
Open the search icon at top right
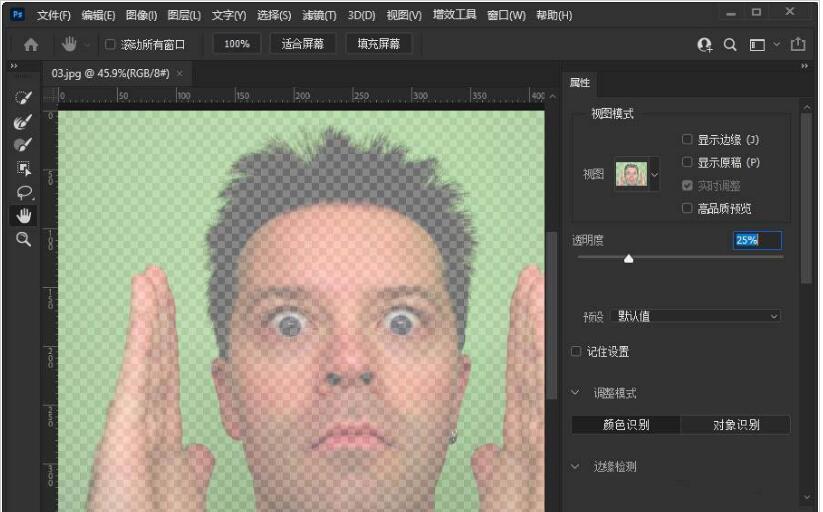click(730, 44)
